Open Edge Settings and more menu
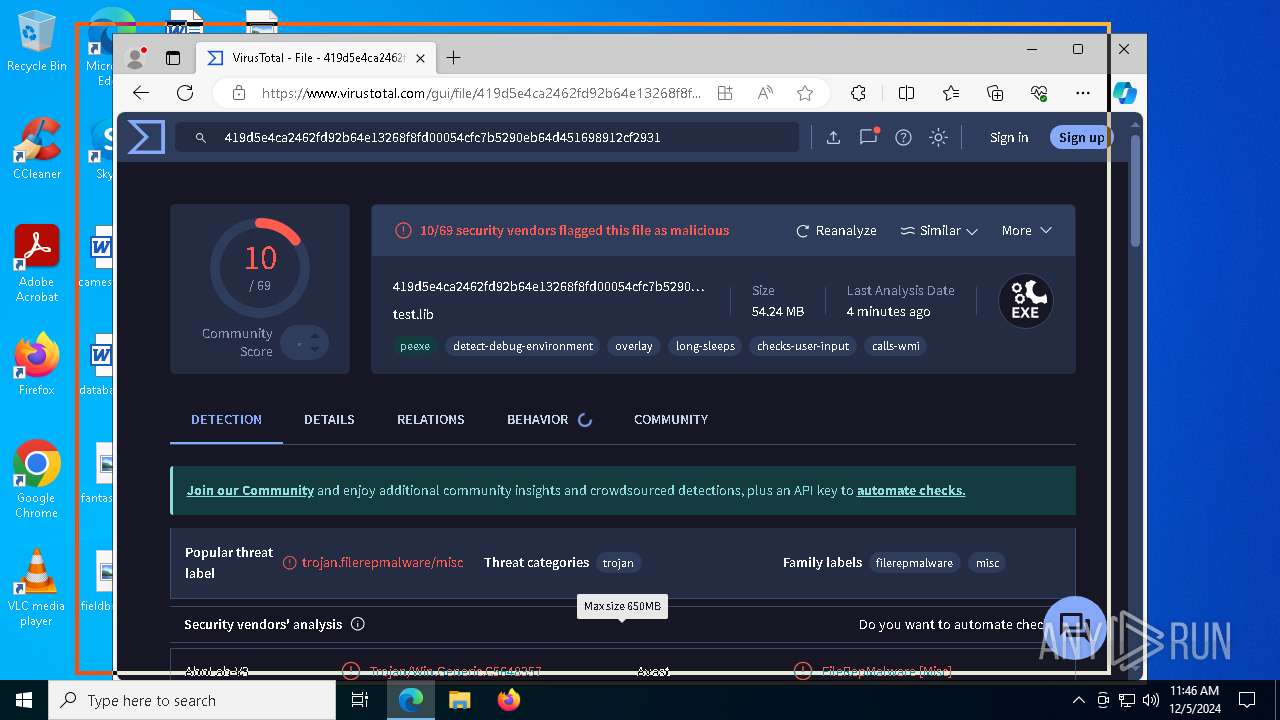This screenshot has width=1280, height=720. point(1083,93)
